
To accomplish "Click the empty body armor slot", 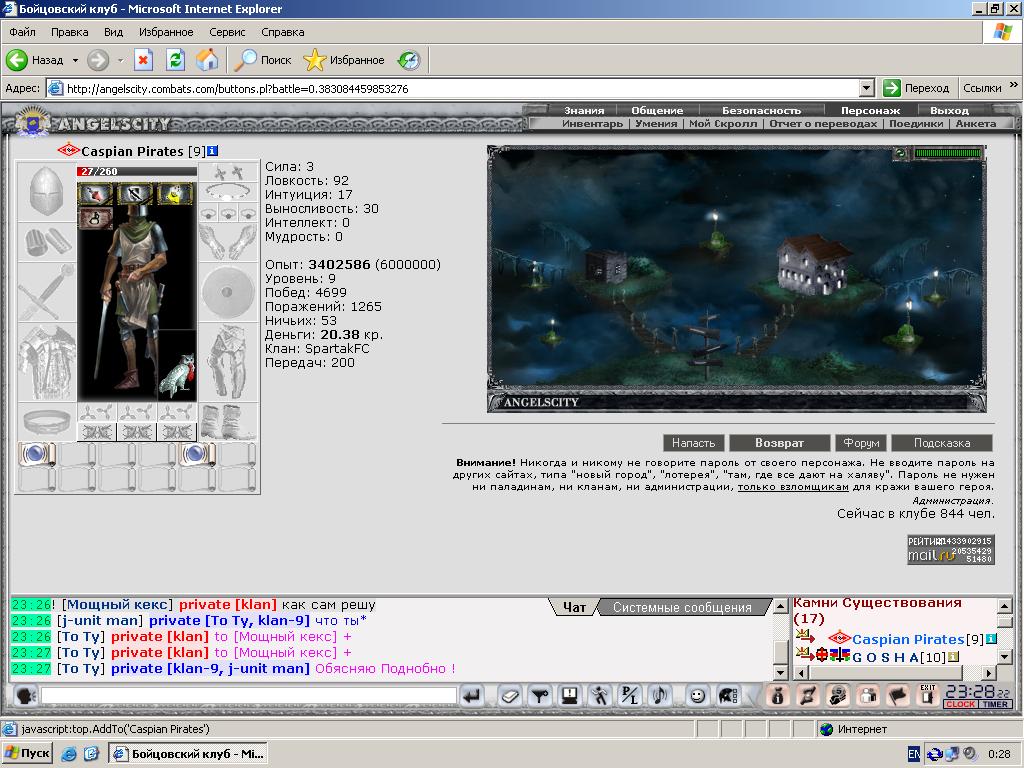I will point(46,362).
